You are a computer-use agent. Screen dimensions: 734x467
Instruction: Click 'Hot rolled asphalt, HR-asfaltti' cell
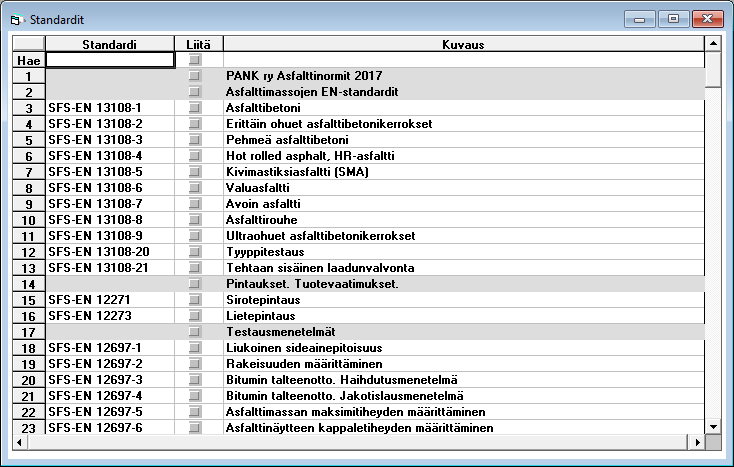click(464, 155)
